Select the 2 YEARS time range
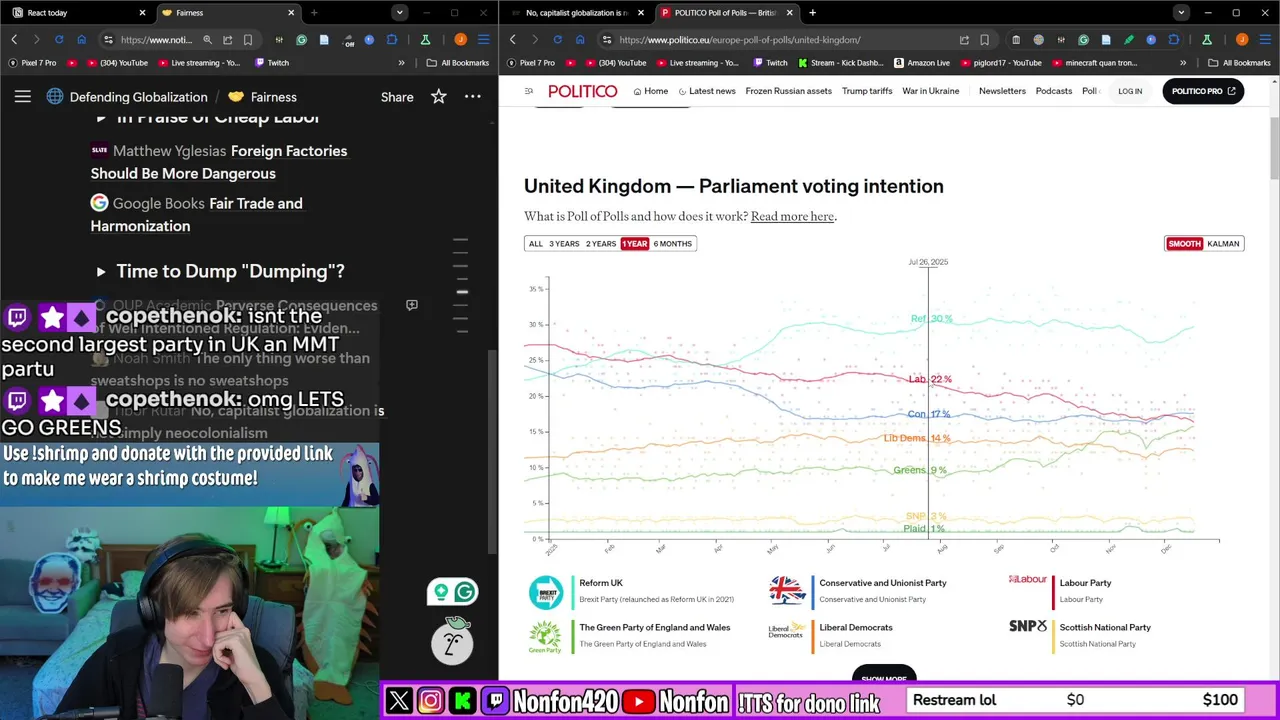1280x720 pixels. (601, 244)
